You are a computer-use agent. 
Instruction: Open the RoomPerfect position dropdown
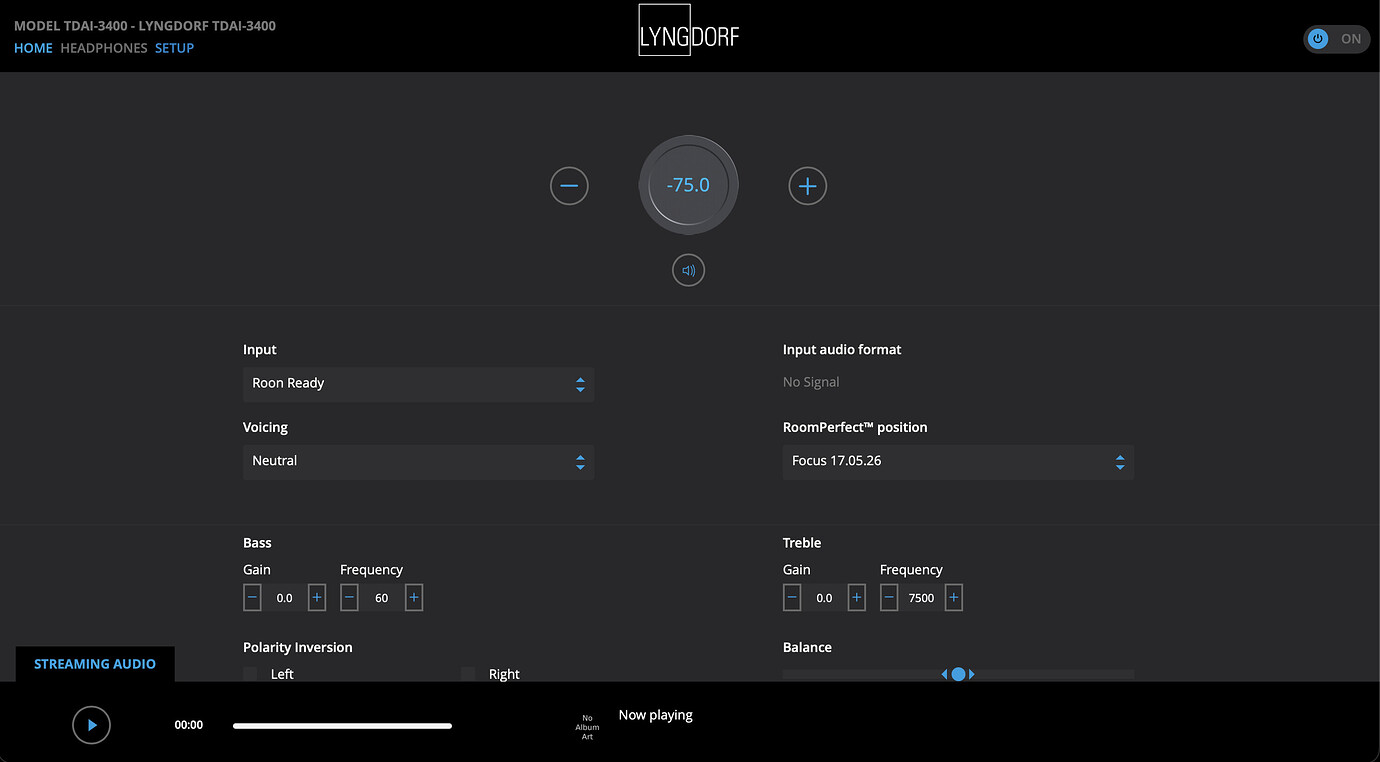point(958,462)
